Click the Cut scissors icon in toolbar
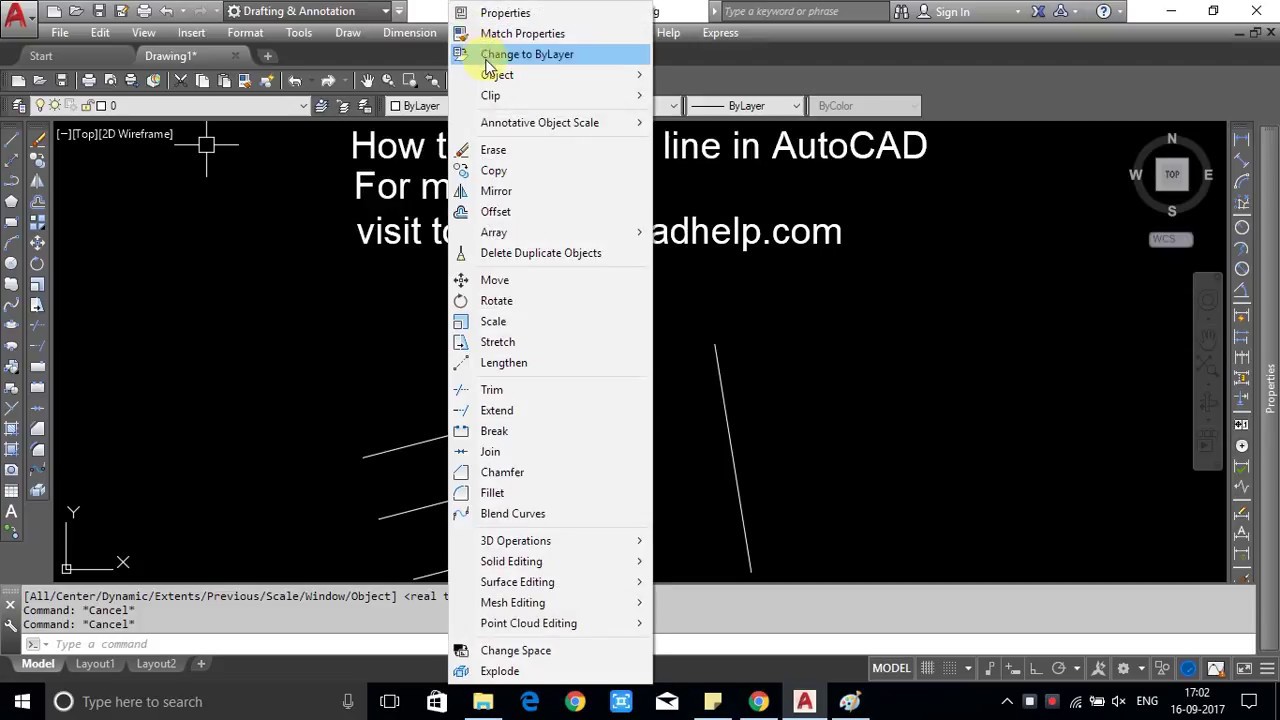Screen dimensions: 1280x720 point(181,80)
